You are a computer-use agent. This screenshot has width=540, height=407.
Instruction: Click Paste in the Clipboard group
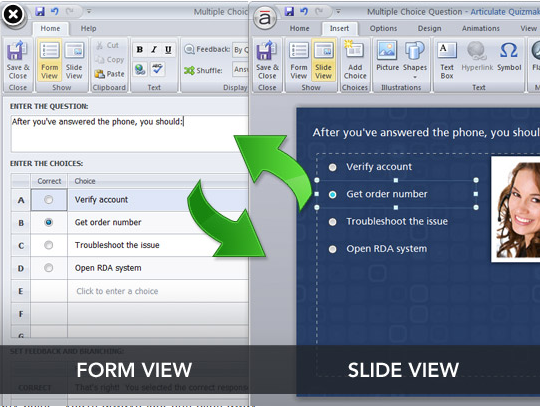(109, 74)
